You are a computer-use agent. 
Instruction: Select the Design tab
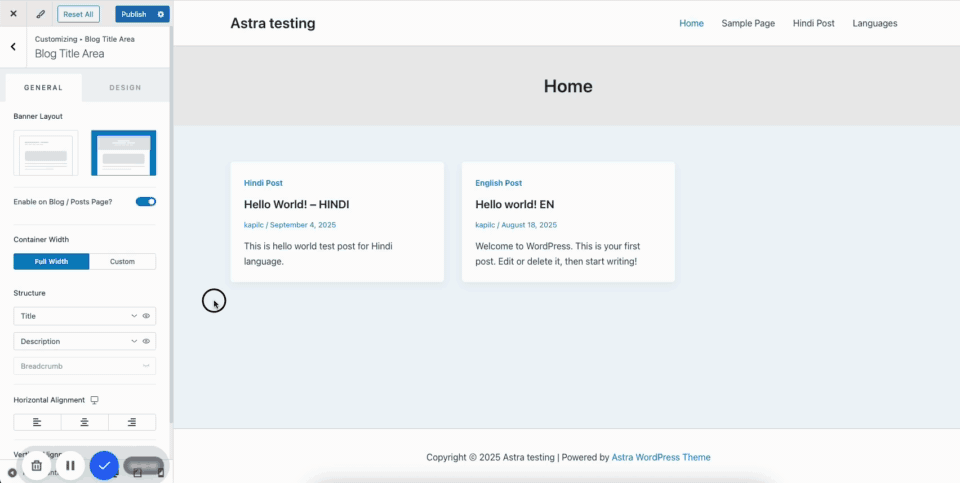pos(125,88)
